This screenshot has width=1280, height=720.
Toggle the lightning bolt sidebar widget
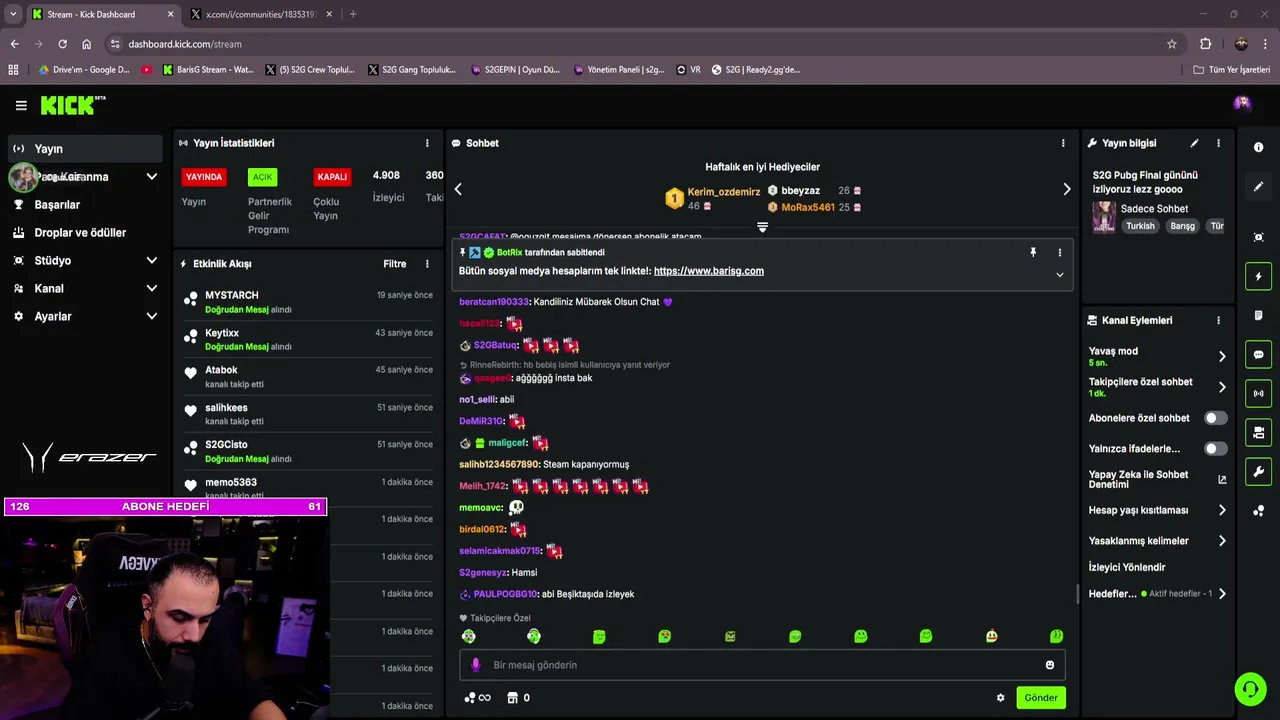(1258, 276)
